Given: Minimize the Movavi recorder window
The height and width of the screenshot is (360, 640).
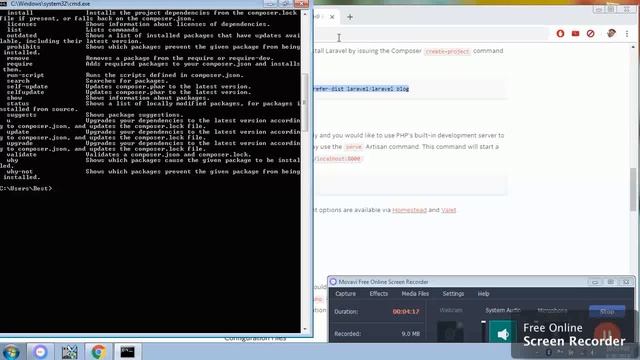Looking at the screenshot, I should tap(595, 282).
